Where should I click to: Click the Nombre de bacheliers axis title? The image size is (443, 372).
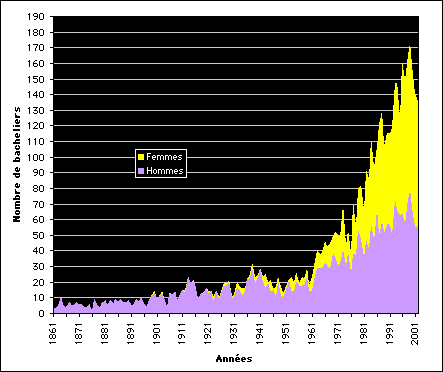pyautogui.click(x=17, y=164)
